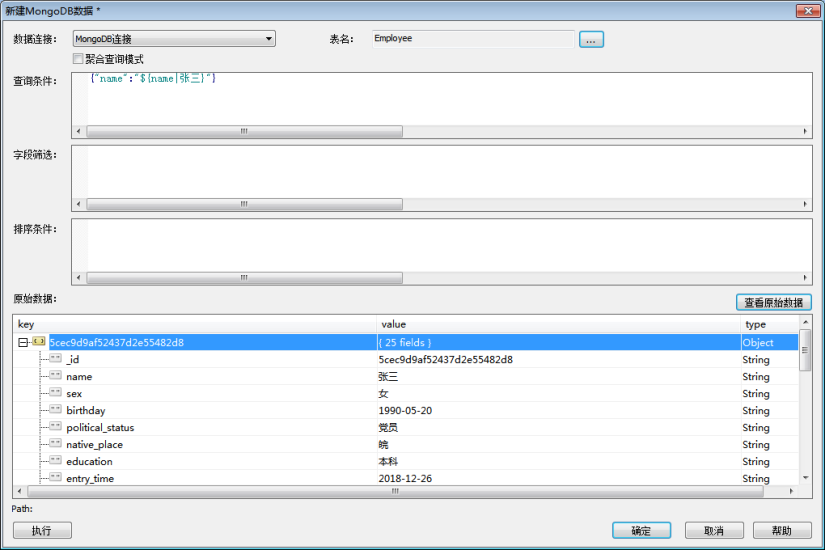Click the 字段筛选 horizontal scrollbar thumb
Viewport: 825px width, 550px height.
point(244,204)
